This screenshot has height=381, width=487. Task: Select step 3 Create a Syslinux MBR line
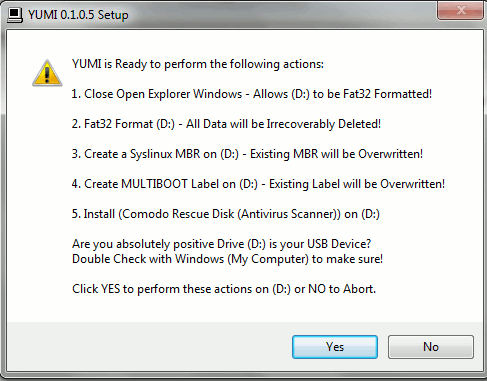click(247, 154)
